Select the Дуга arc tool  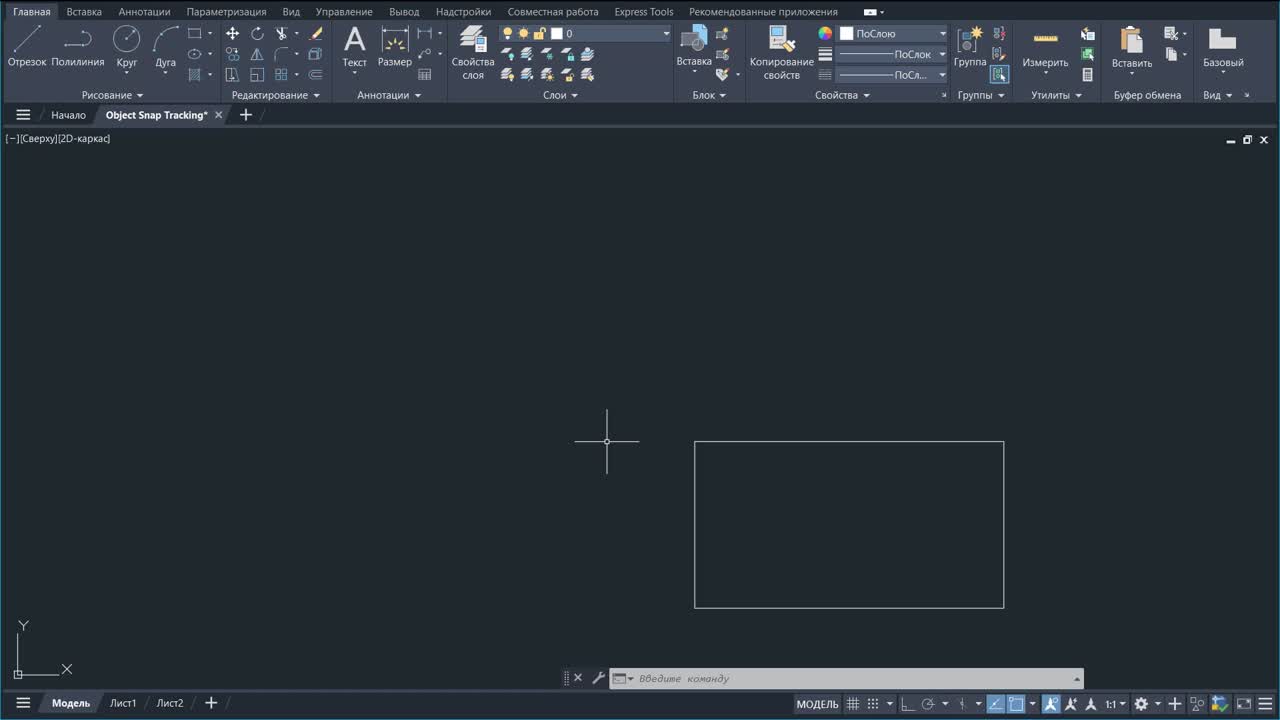click(x=166, y=47)
